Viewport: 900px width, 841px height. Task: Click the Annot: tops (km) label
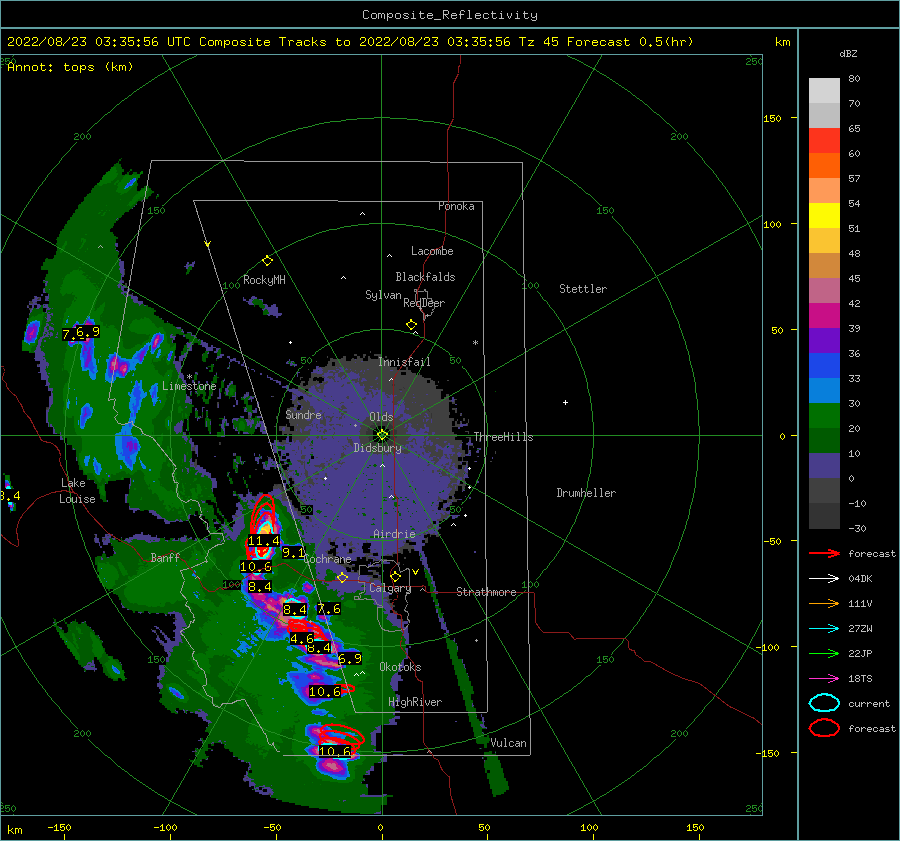70,67
